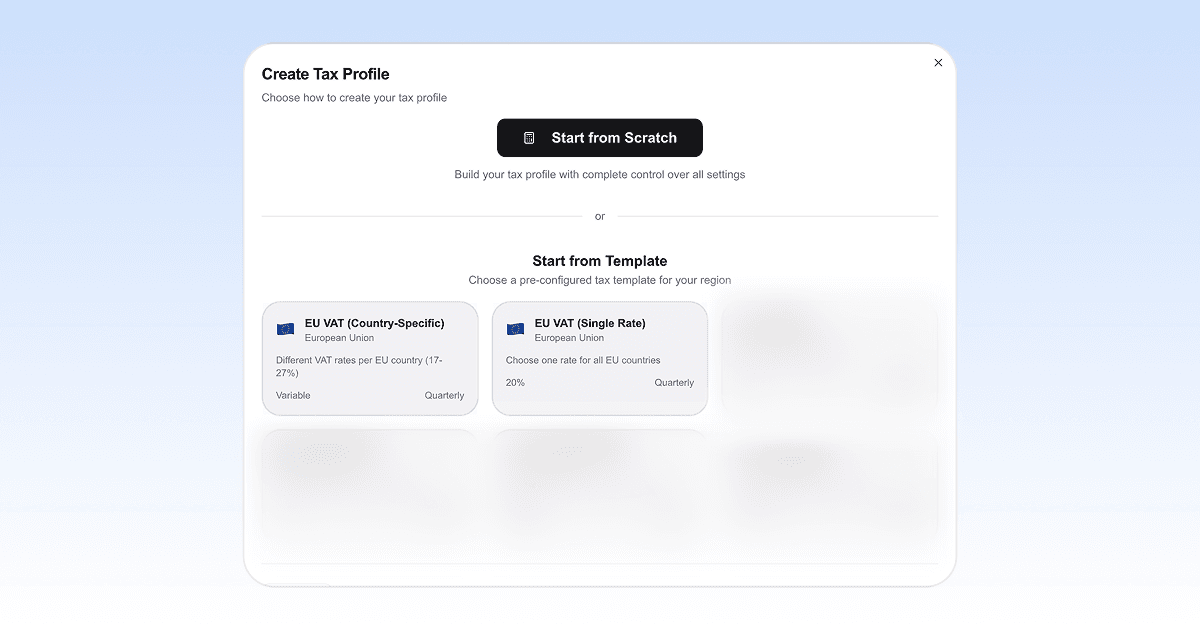Click Quarterly label on the Single Rate card
The height and width of the screenshot is (630, 1200).
click(x=674, y=382)
